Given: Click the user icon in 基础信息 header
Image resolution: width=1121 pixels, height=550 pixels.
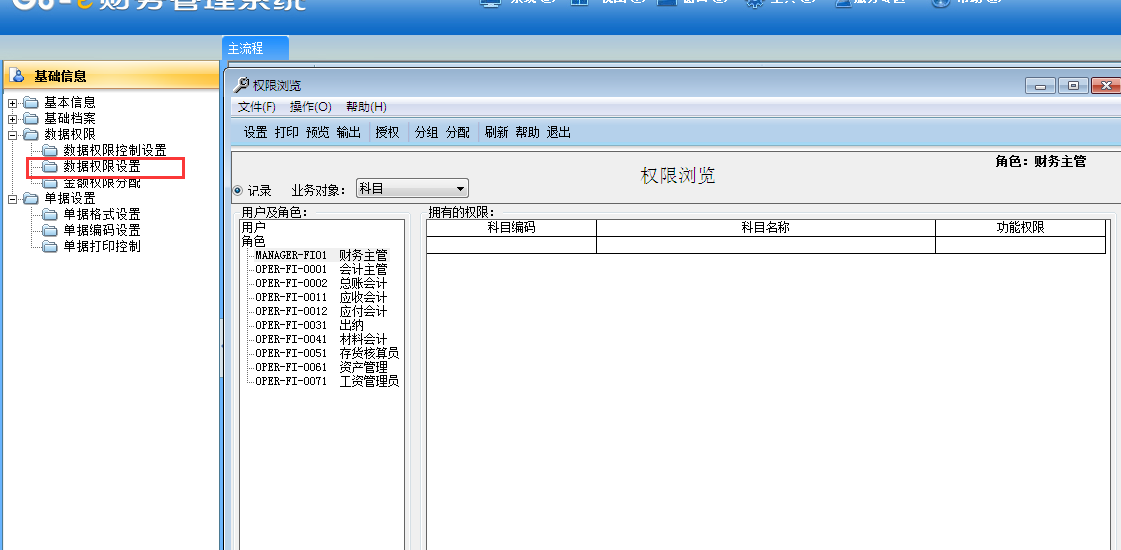Looking at the screenshot, I should 17,75.
